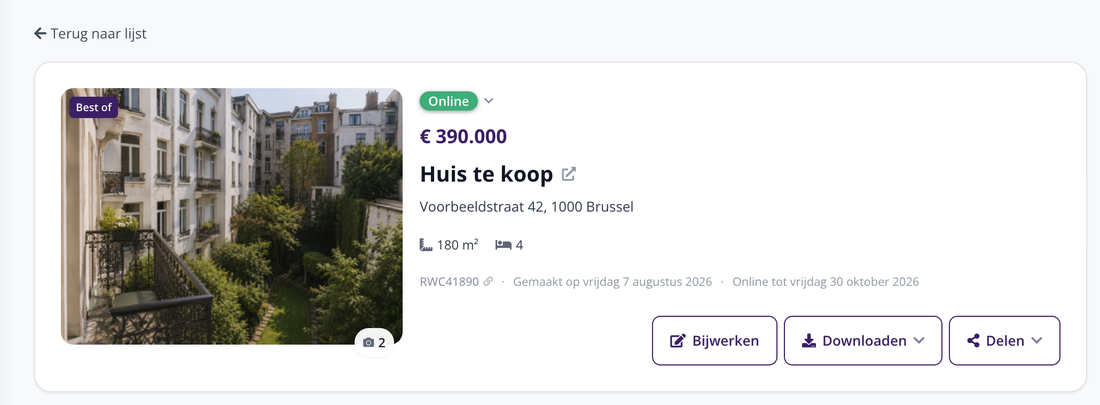Viewport: 1100px width, 405px height.
Task: Click the reference code RWC41890
Action: (449, 281)
